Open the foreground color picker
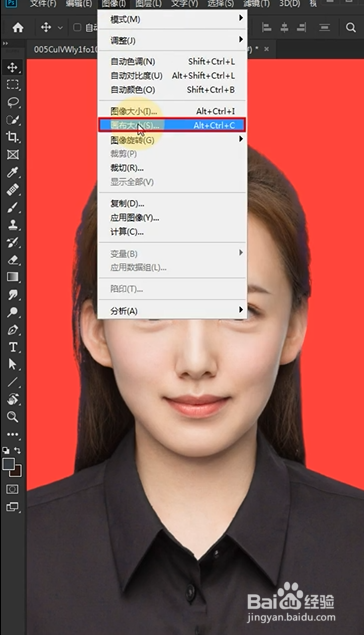This screenshot has width=364, height=635. point(9,464)
